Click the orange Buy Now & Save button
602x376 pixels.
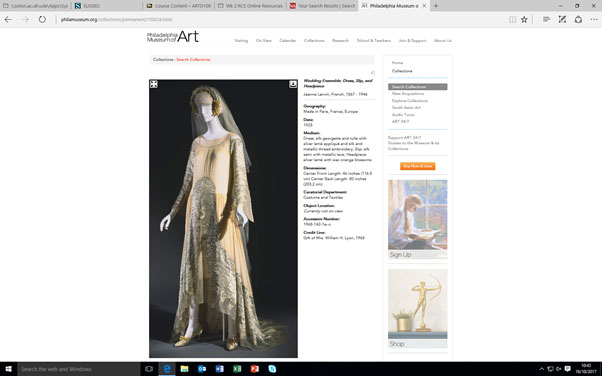coord(418,166)
